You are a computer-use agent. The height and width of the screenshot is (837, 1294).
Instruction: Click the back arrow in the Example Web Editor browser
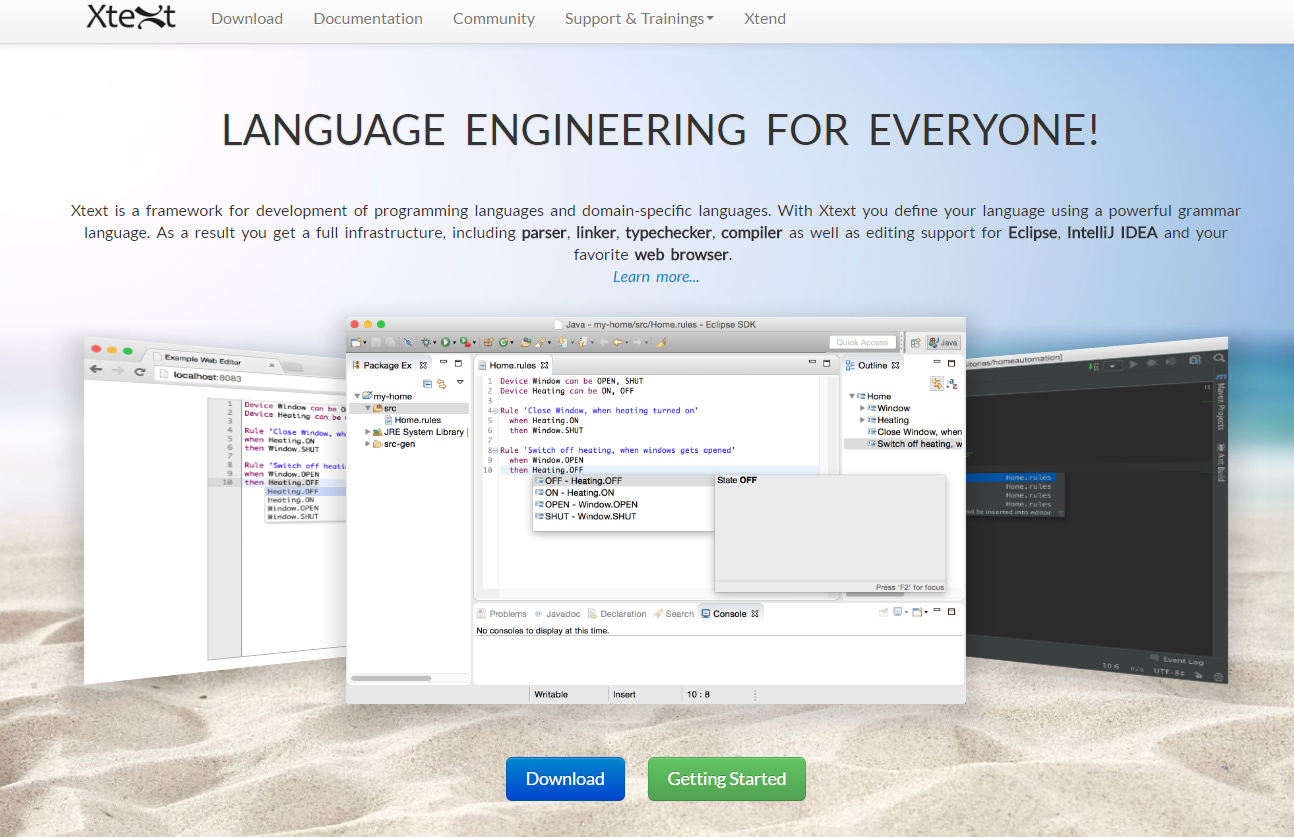96,369
